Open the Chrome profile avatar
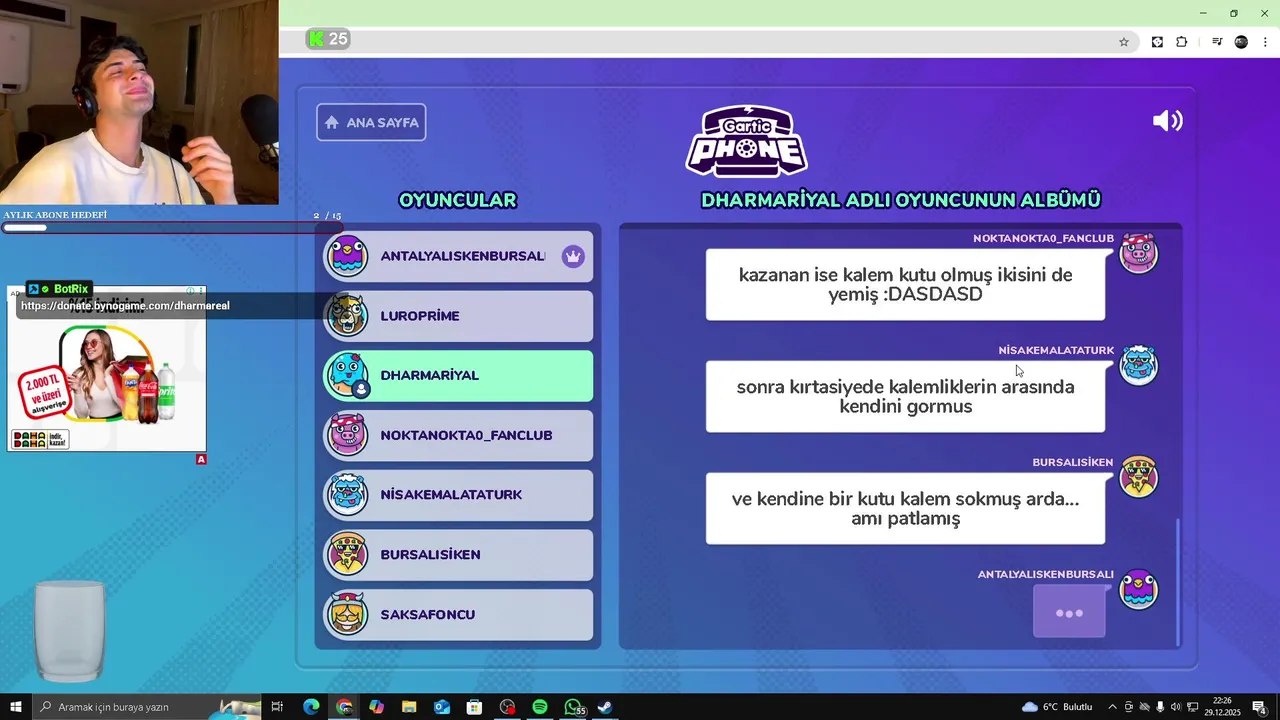Image resolution: width=1280 pixels, height=720 pixels. point(1241,42)
